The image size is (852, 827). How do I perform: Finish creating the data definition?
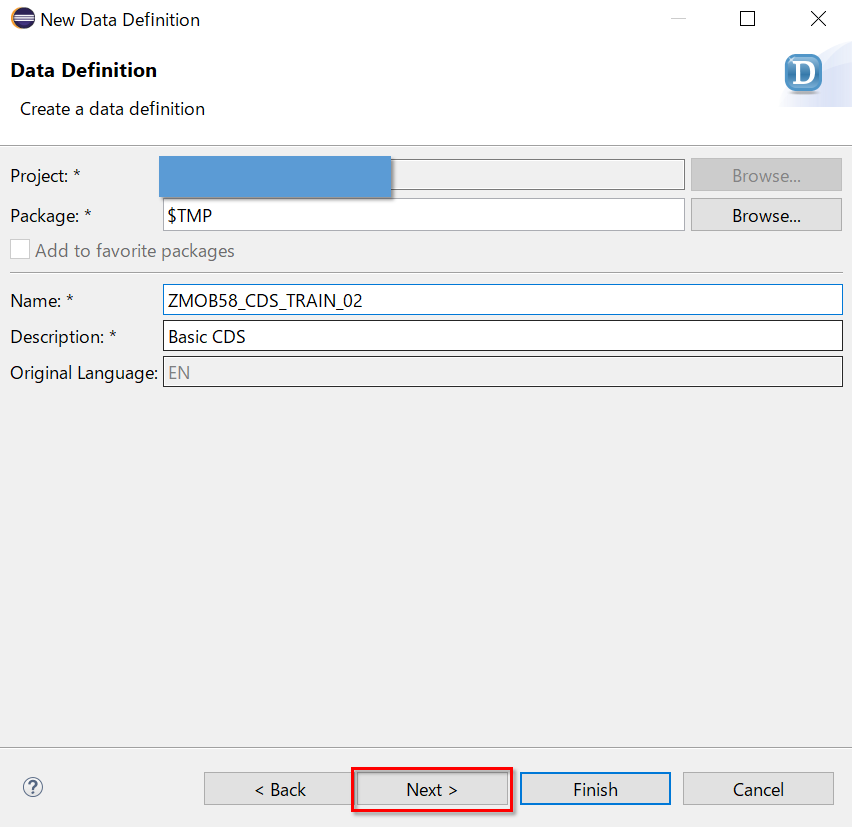pyautogui.click(x=595, y=789)
